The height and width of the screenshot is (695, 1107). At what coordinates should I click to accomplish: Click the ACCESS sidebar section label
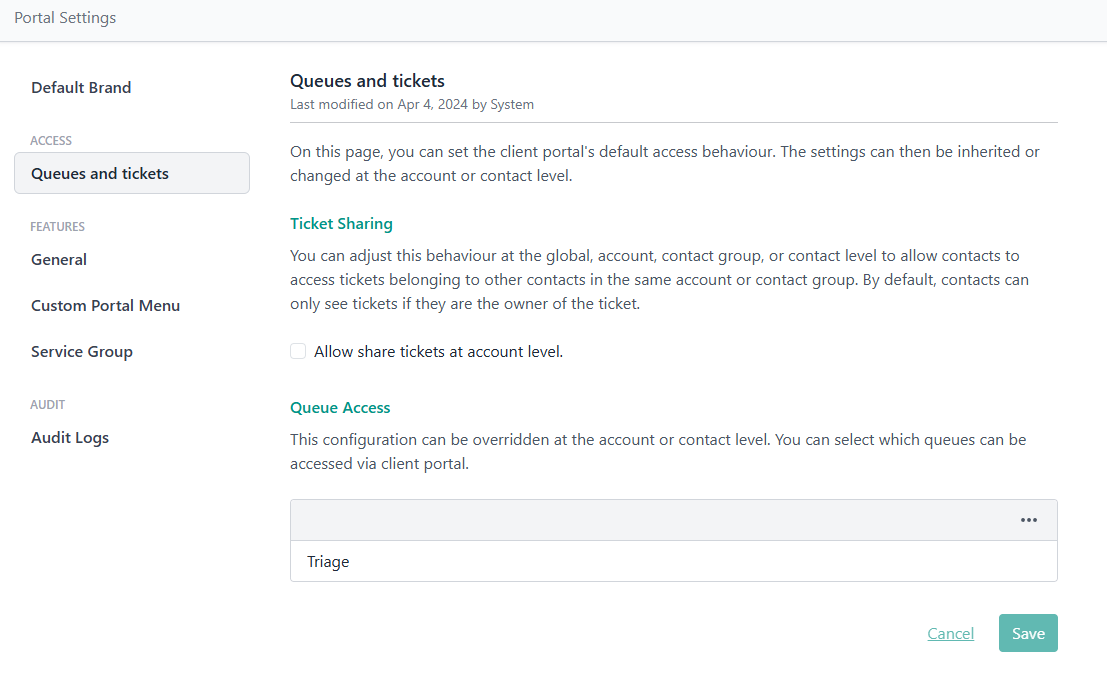pyautogui.click(x=51, y=141)
